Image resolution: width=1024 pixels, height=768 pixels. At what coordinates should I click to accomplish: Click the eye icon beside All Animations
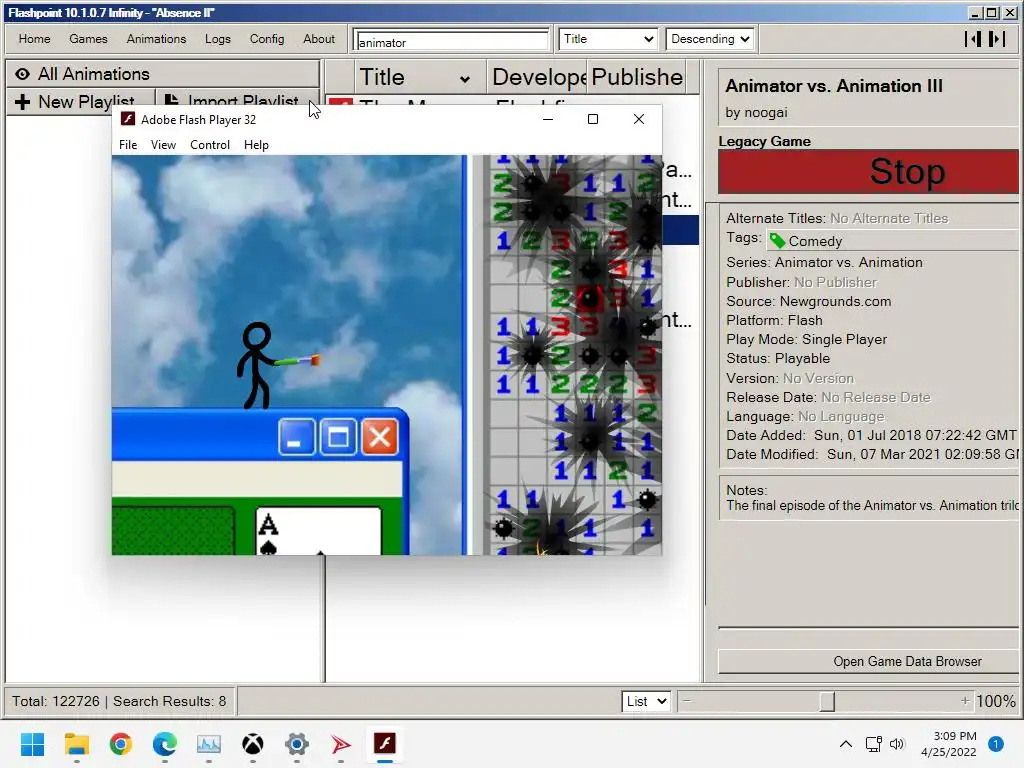(22, 74)
